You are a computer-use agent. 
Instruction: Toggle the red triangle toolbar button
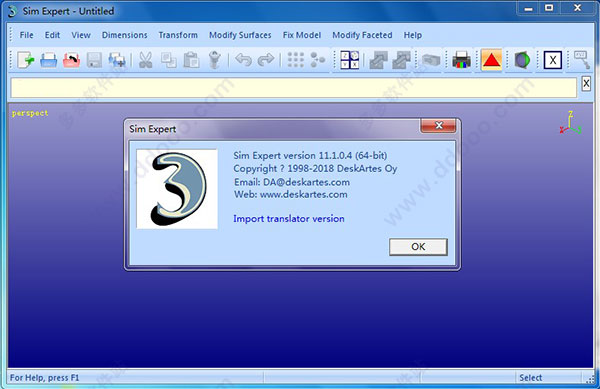[491, 60]
